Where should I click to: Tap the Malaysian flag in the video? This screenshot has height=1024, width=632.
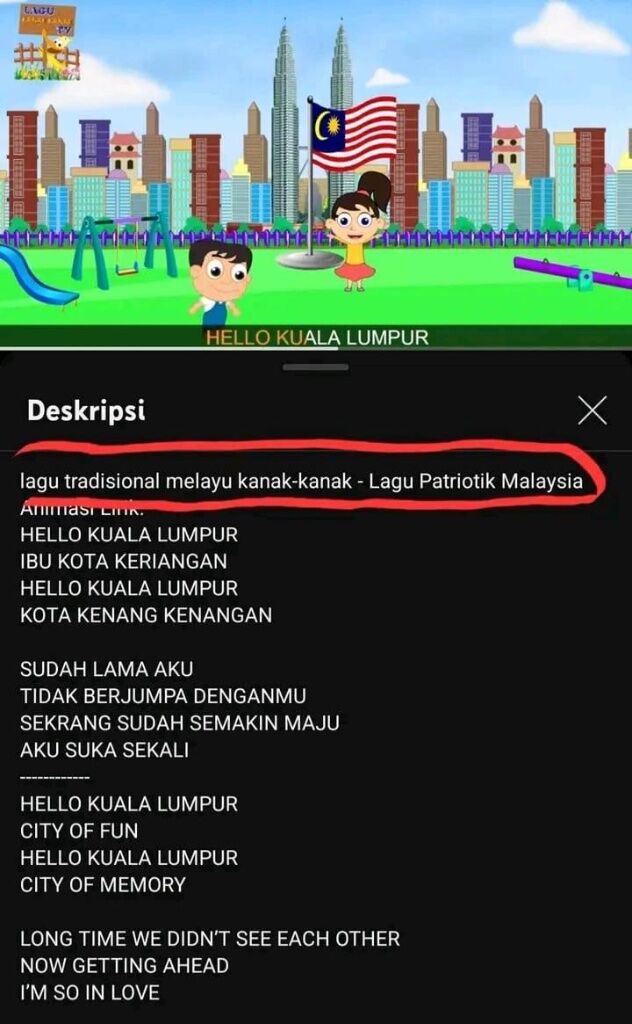(x=354, y=134)
